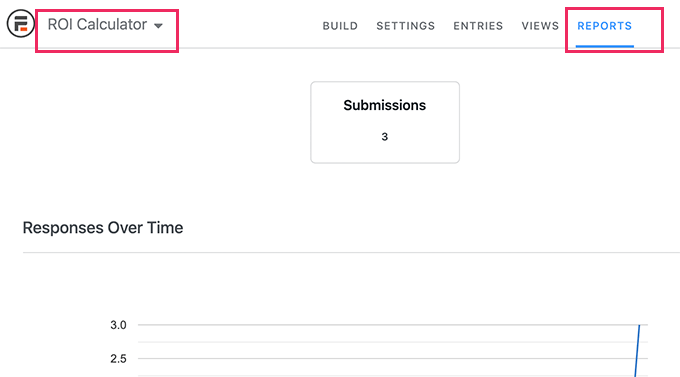This screenshot has width=680, height=377.
Task: Select the Views tab
Action: click(x=540, y=26)
